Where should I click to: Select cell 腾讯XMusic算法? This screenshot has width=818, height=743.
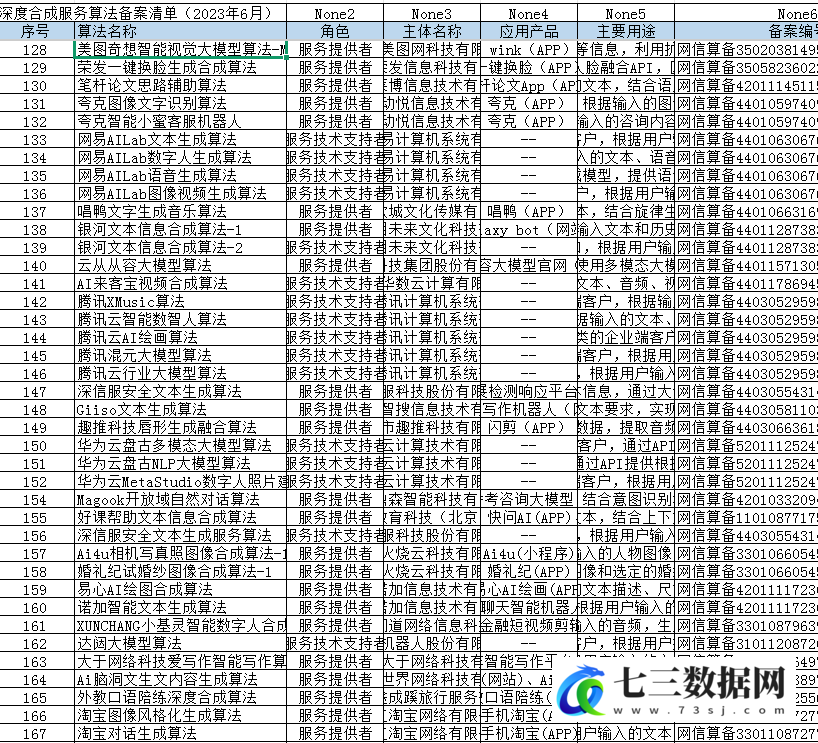click(x=181, y=302)
